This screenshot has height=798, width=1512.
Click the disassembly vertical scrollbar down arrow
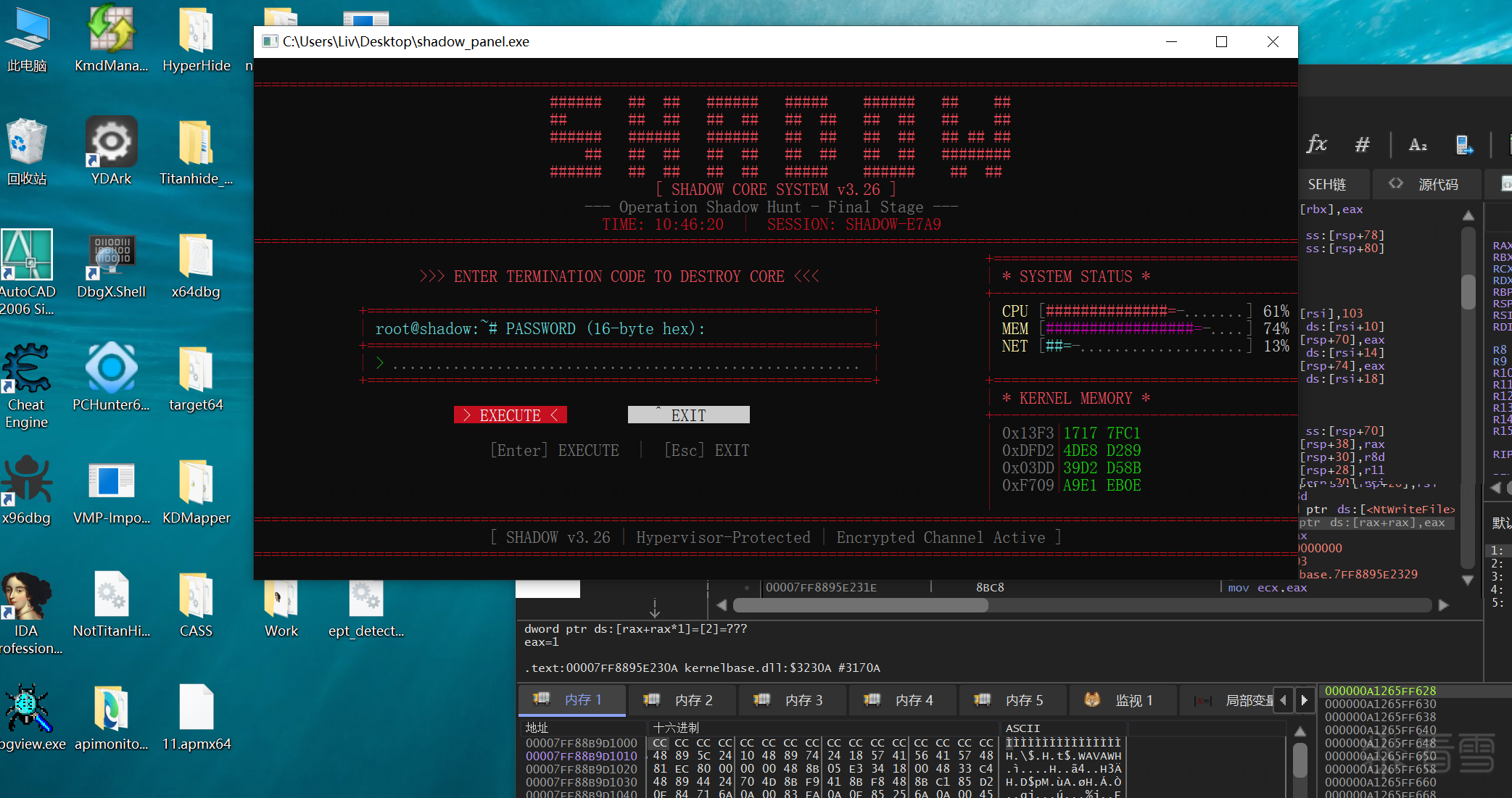(1468, 580)
